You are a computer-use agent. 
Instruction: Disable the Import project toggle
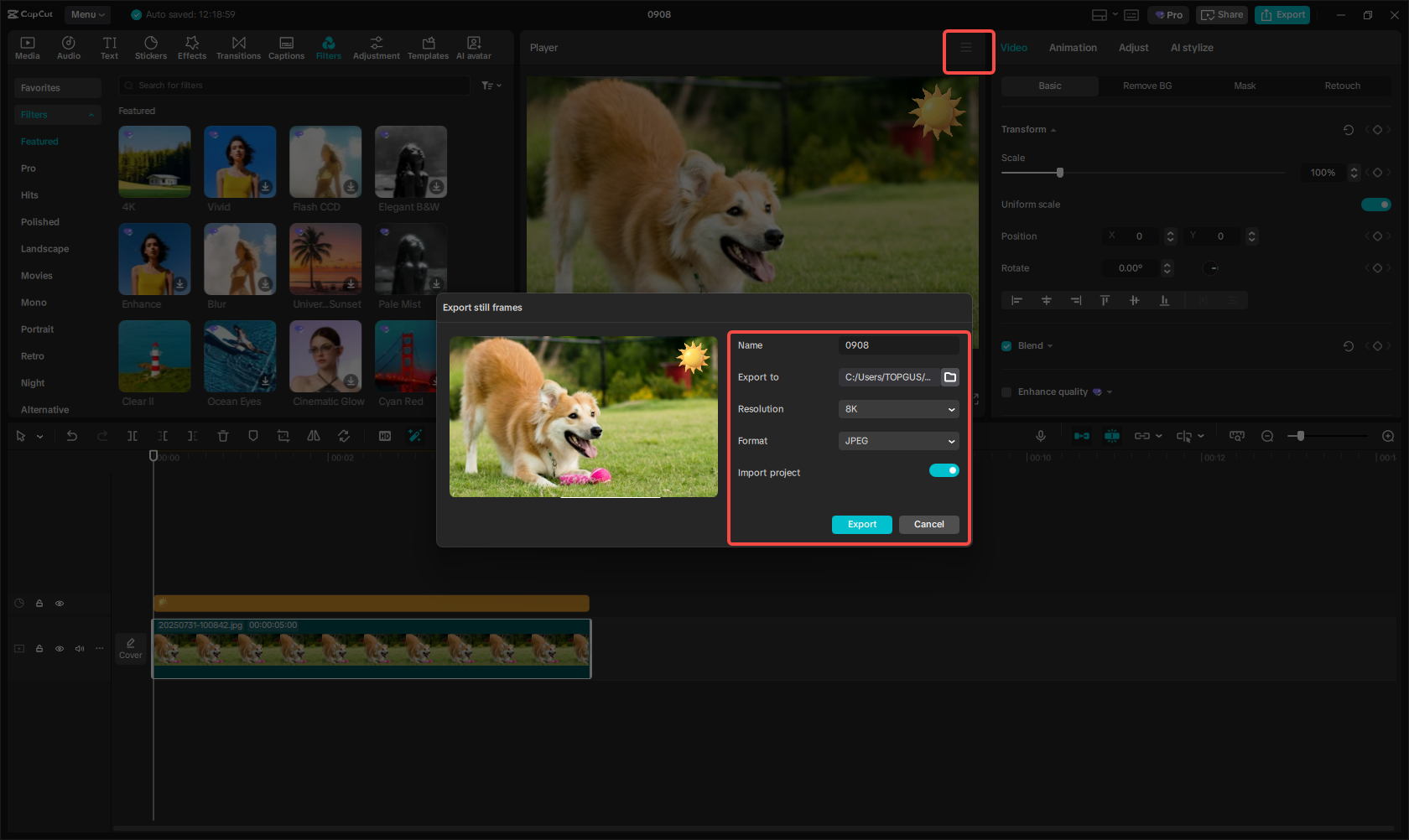944,470
